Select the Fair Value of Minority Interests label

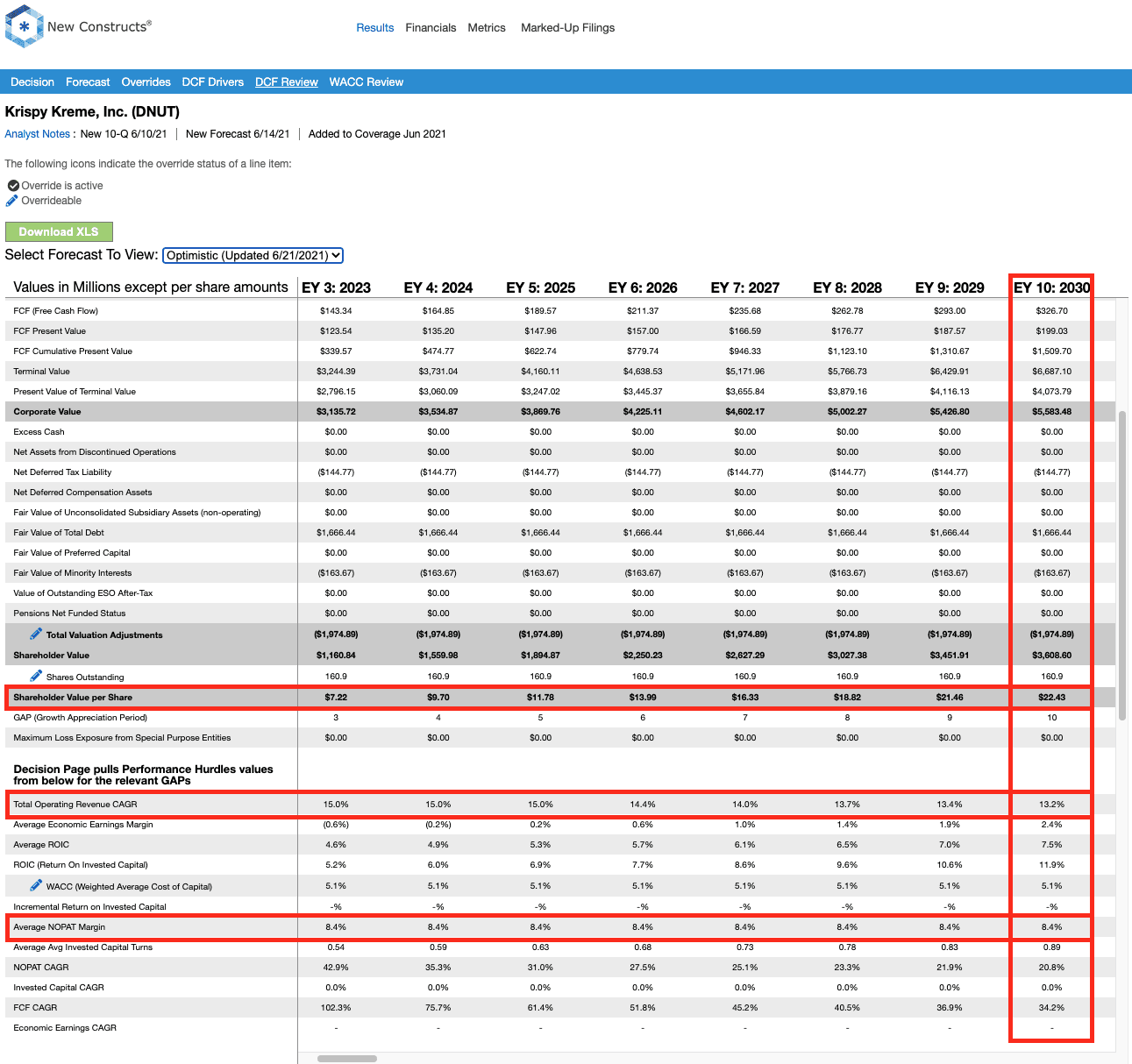pos(73,573)
